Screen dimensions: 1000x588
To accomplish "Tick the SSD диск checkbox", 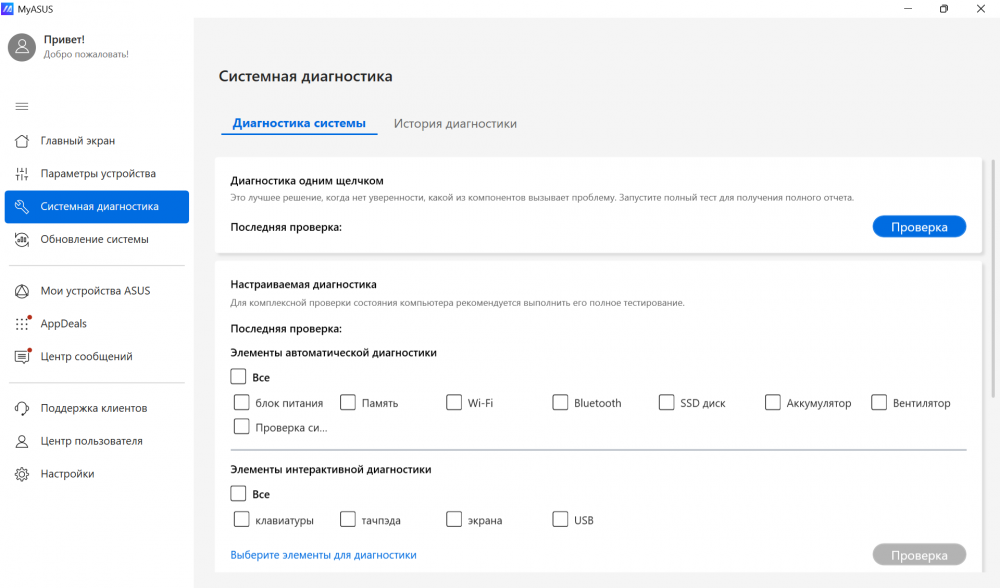I will point(667,403).
